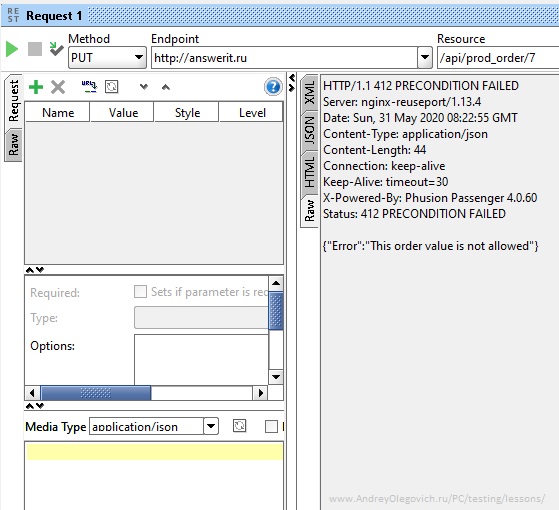This screenshot has height=510, width=559.
Task: Switch response view to XML tab
Action: tap(309, 93)
